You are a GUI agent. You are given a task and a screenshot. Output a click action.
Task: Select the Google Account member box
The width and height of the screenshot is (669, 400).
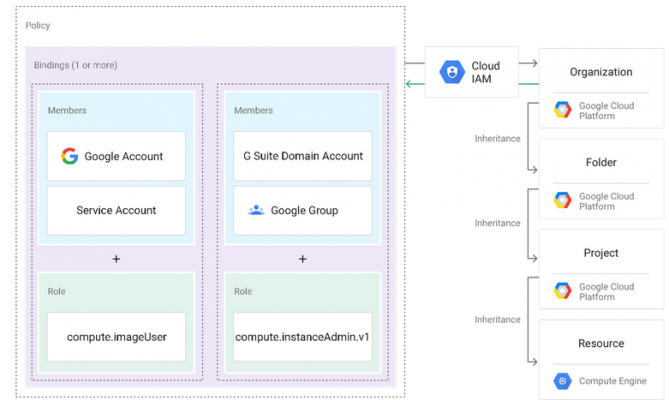116,156
